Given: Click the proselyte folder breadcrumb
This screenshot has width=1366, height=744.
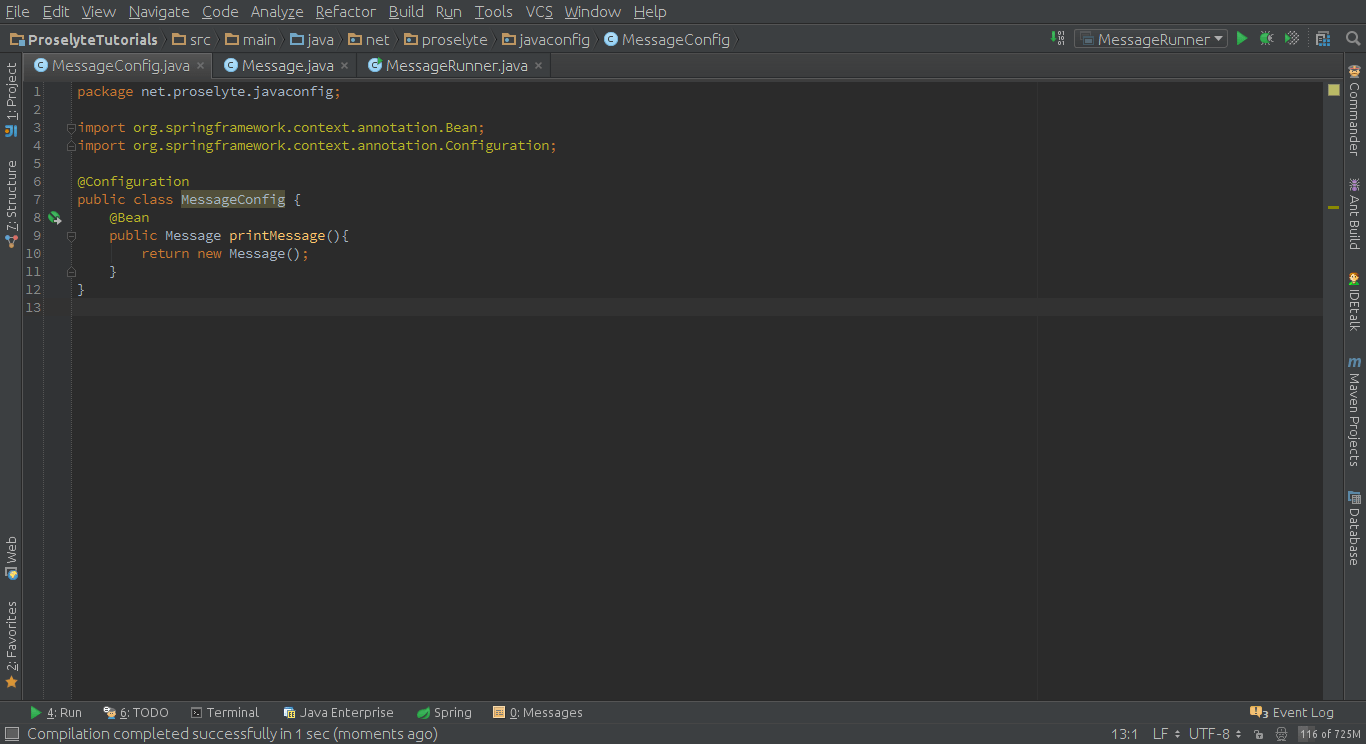Looking at the screenshot, I should point(446,40).
